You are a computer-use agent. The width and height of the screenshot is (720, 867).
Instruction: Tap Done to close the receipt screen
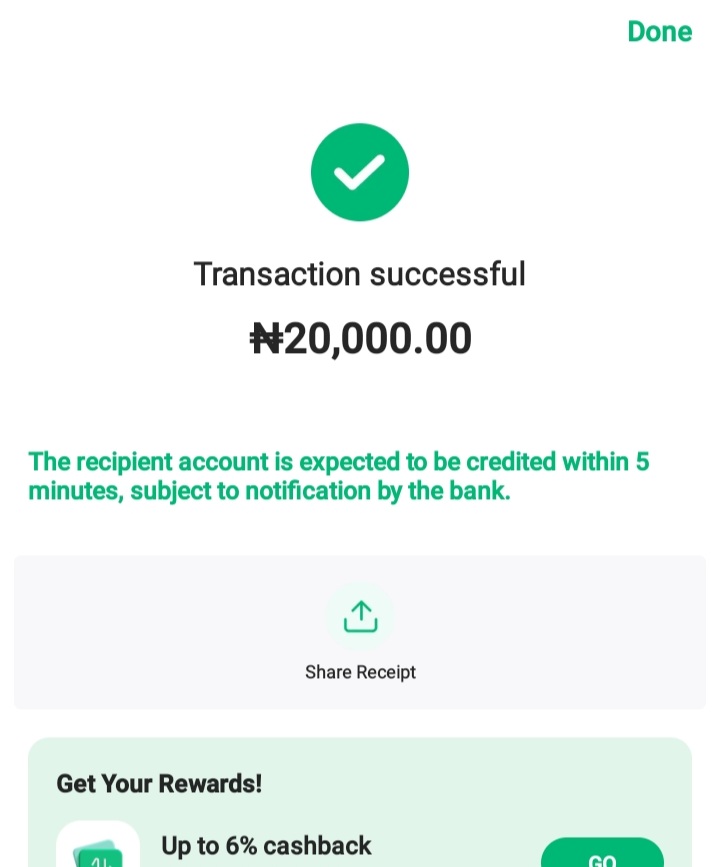[x=659, y=32]
